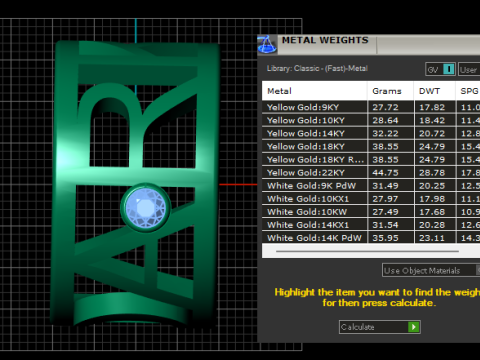Select the Yellow Gold:14KY row

coord(371,133)
